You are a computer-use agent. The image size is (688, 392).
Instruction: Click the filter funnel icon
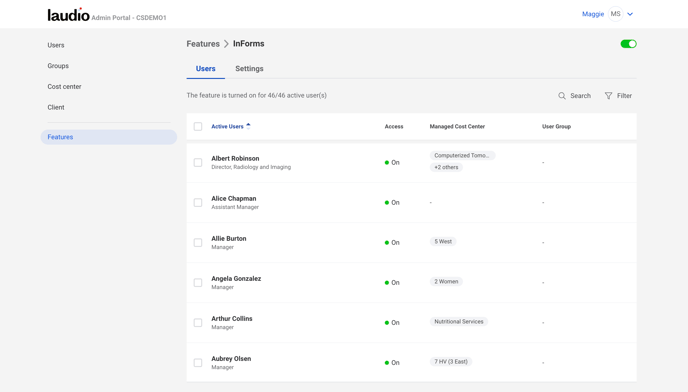coord(608,96)
